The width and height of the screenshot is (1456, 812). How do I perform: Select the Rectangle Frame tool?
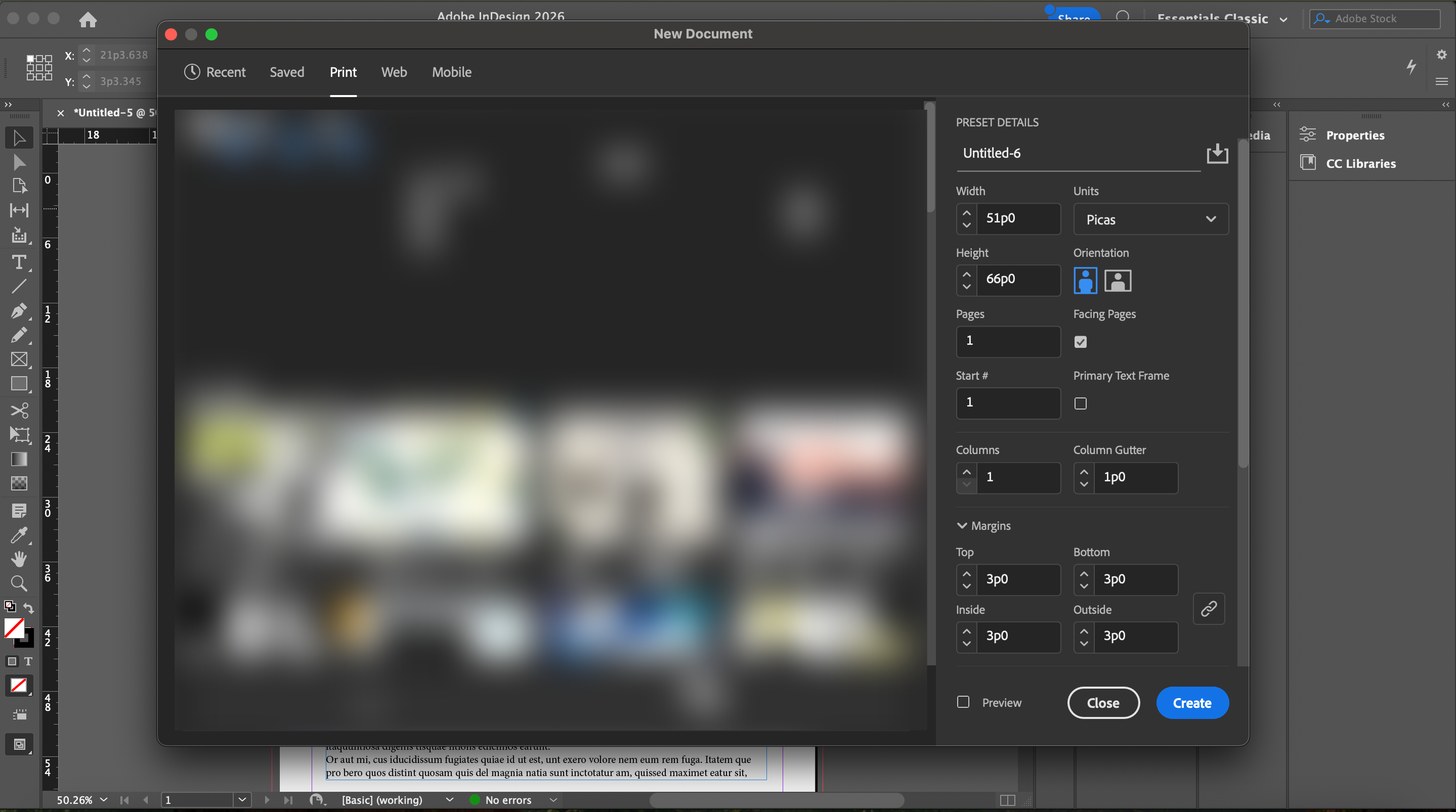19,359
